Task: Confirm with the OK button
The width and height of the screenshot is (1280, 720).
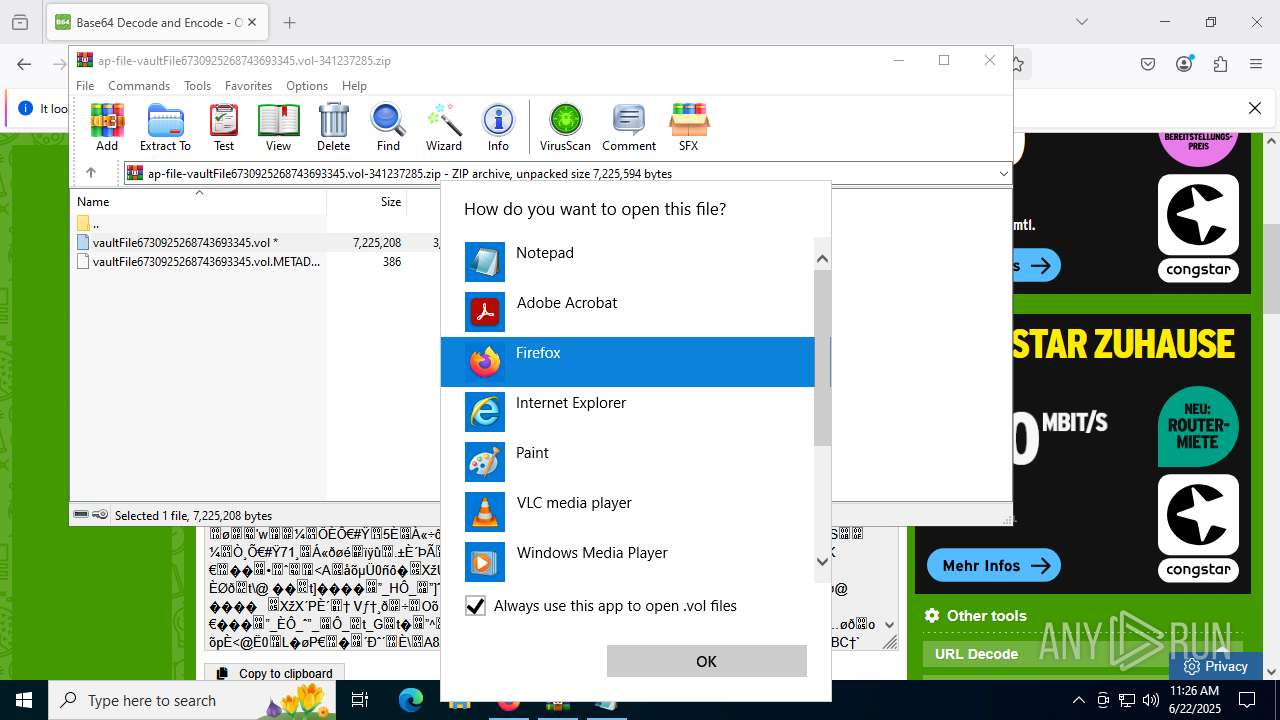Action: (706, 661)
